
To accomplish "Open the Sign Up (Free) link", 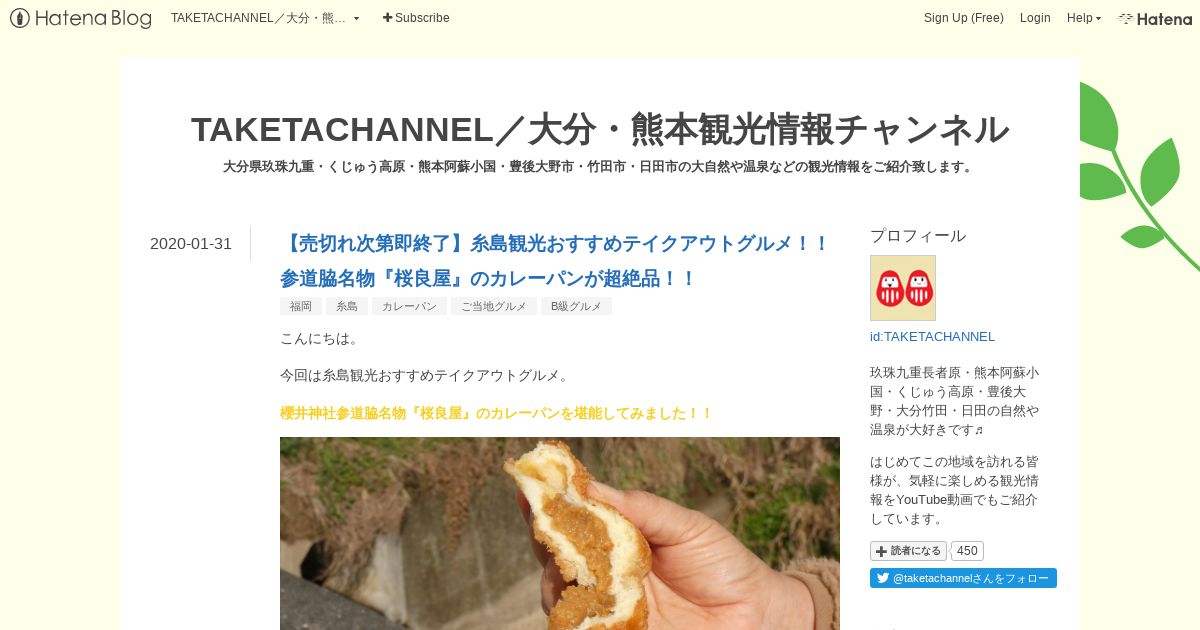I will (964, 18).
